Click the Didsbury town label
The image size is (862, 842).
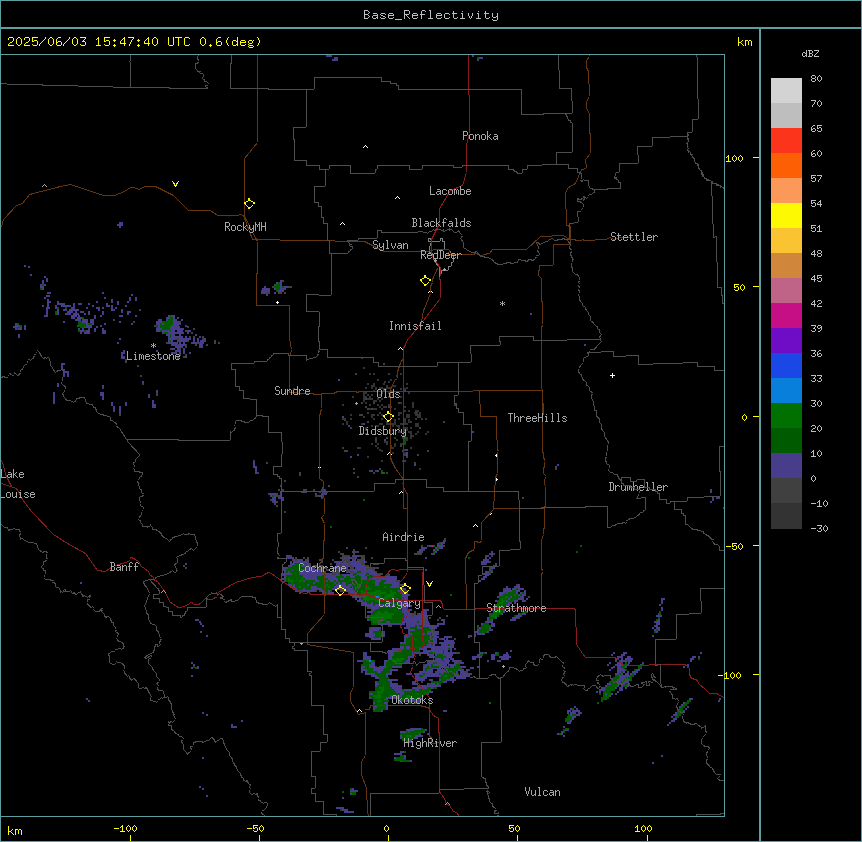[x=382, y=431]
